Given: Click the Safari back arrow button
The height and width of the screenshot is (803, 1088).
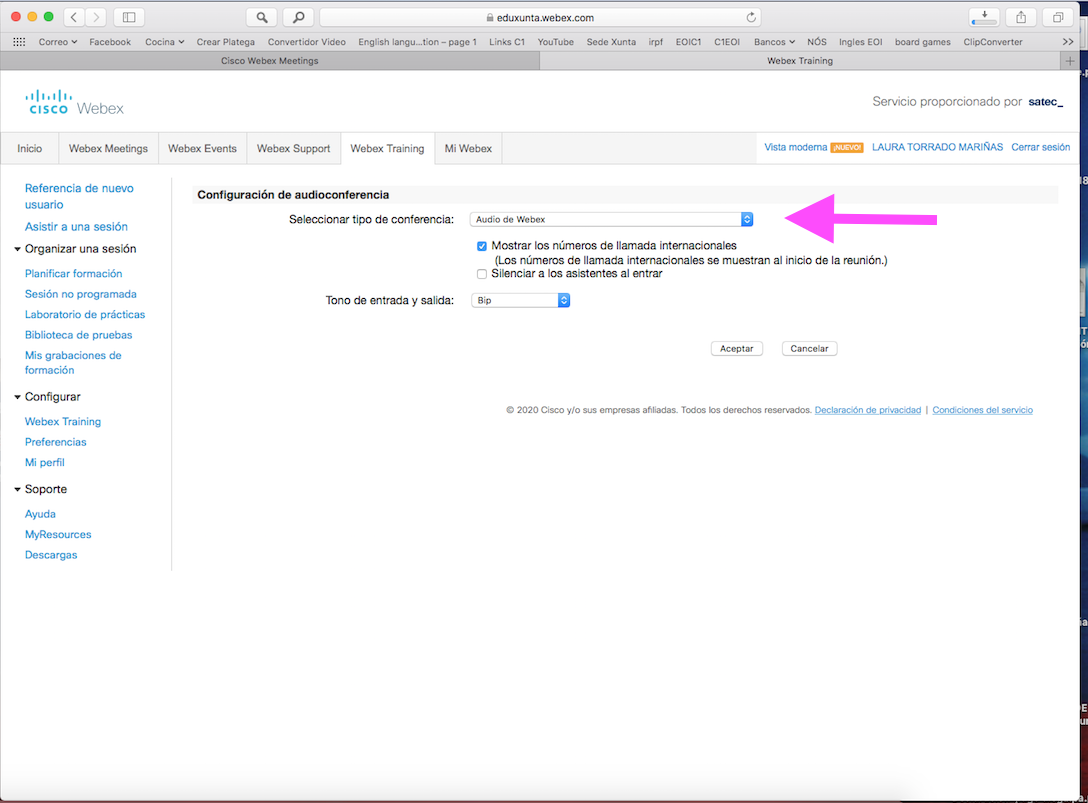Looking at the screenshot, I should click(x=75, y=17).
